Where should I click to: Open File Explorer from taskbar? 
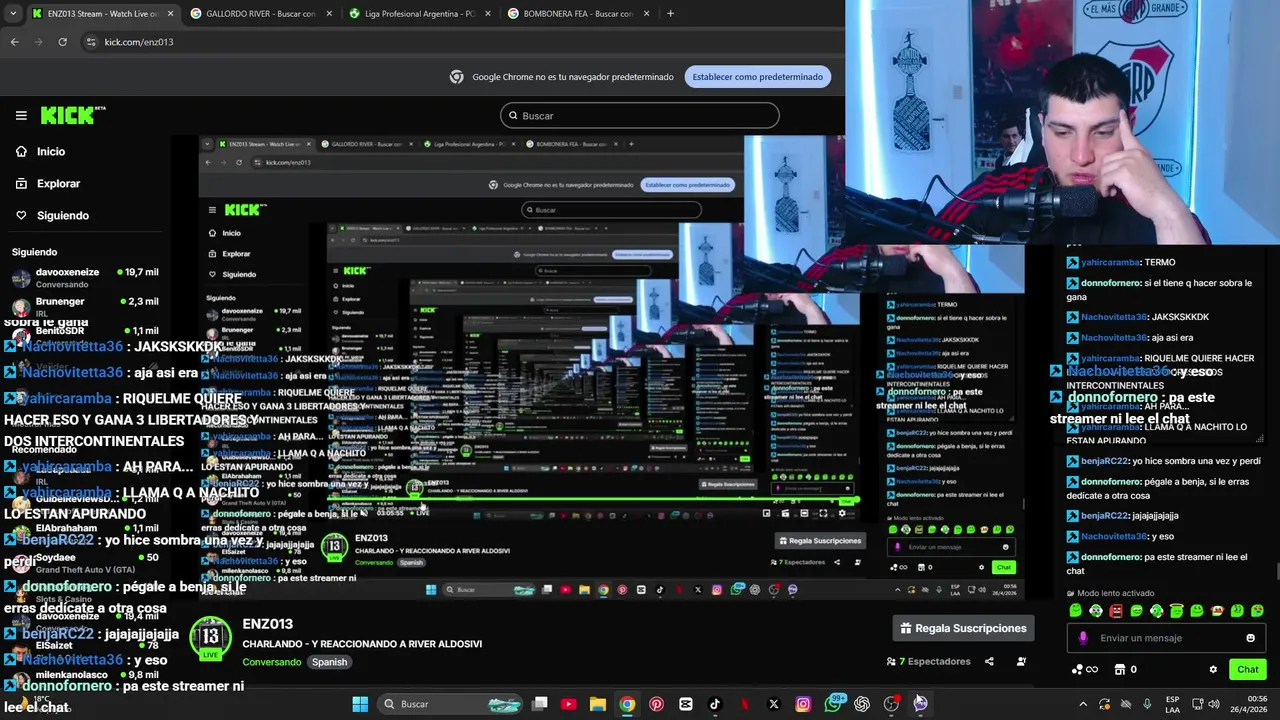[x=597, y=704]
